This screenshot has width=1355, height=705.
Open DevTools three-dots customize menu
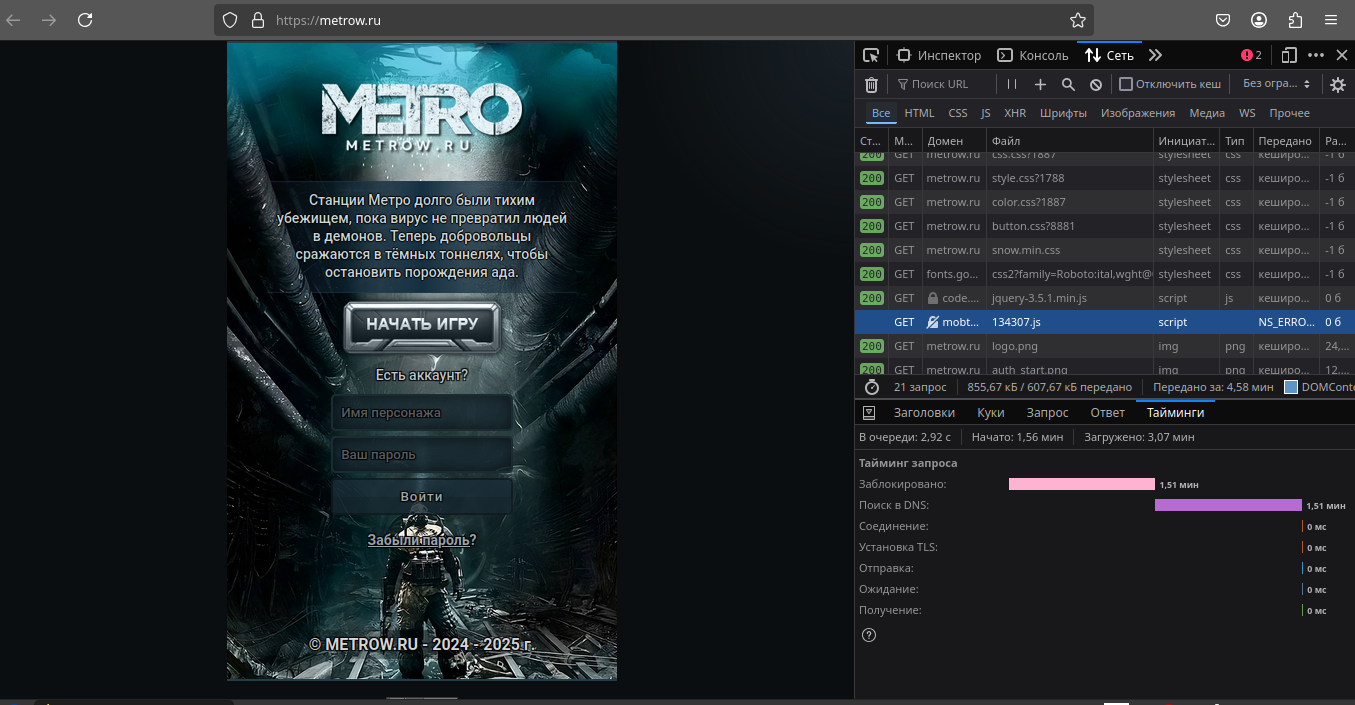click(x=1316, y=55)
